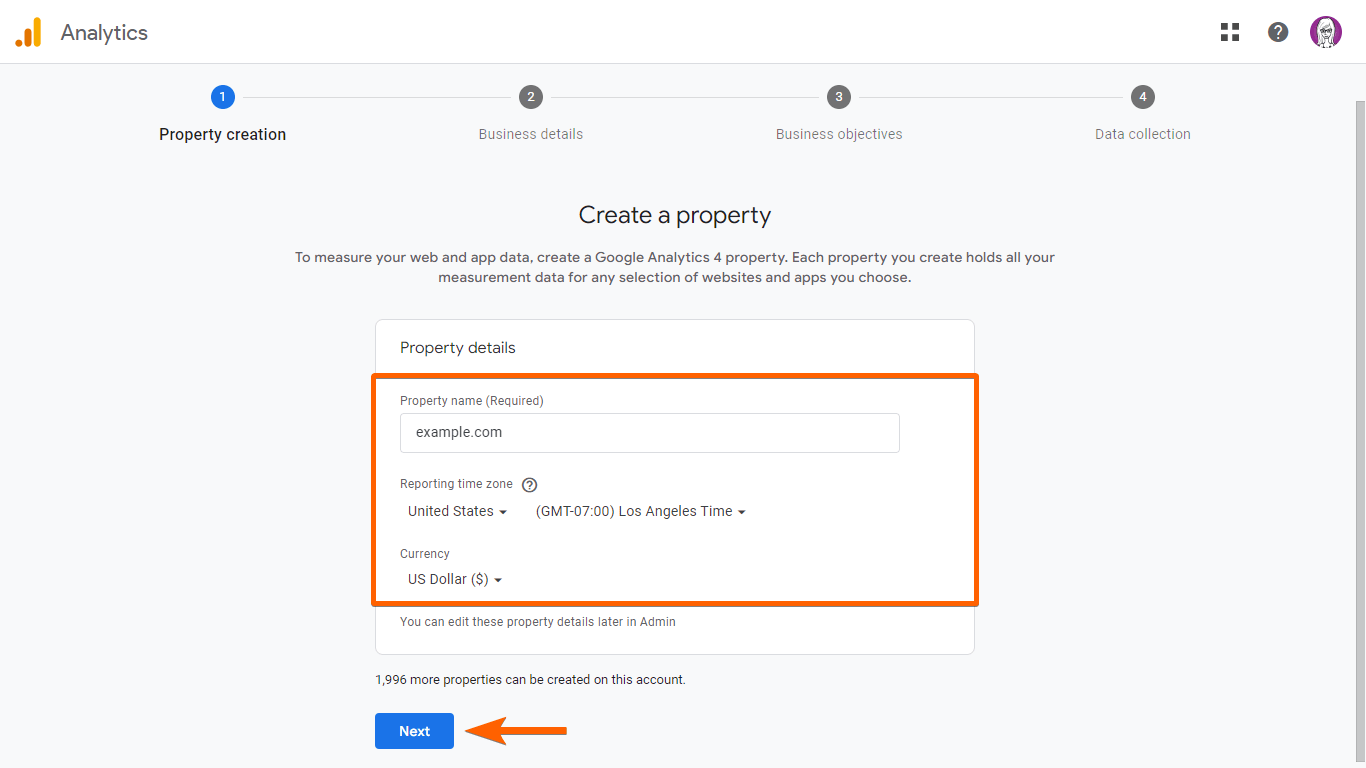Select step 1 circle in stepper

coord(222,97)
